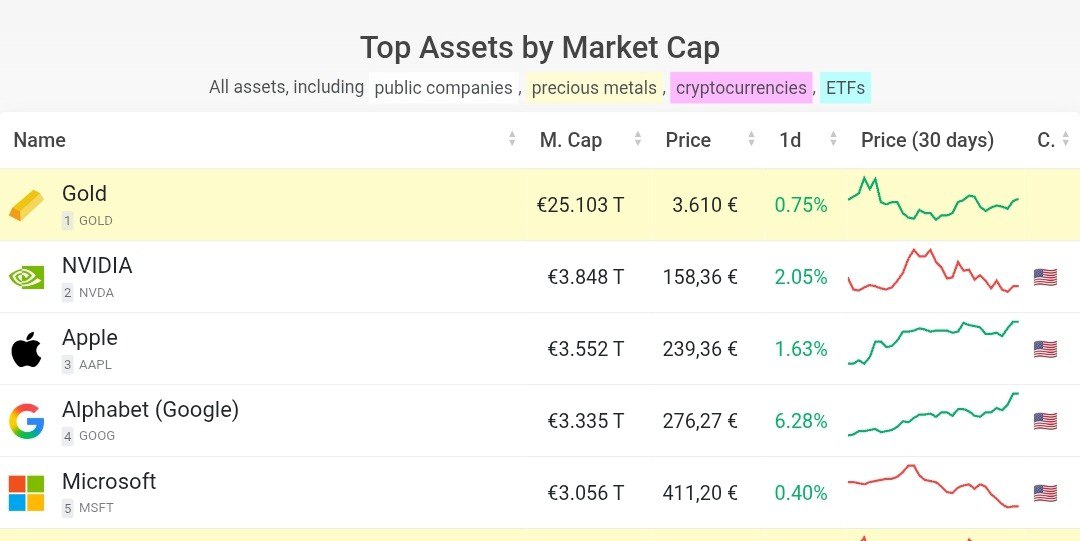Click the Google logo icon

point(26,421)
